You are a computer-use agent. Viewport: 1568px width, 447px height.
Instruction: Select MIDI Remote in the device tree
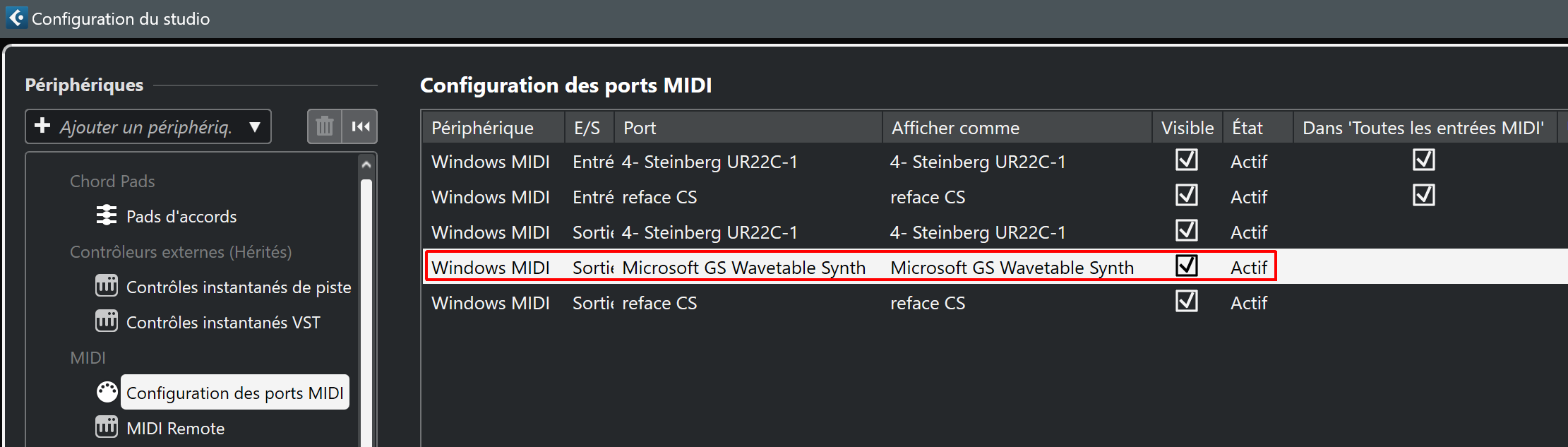click(175, 427)
